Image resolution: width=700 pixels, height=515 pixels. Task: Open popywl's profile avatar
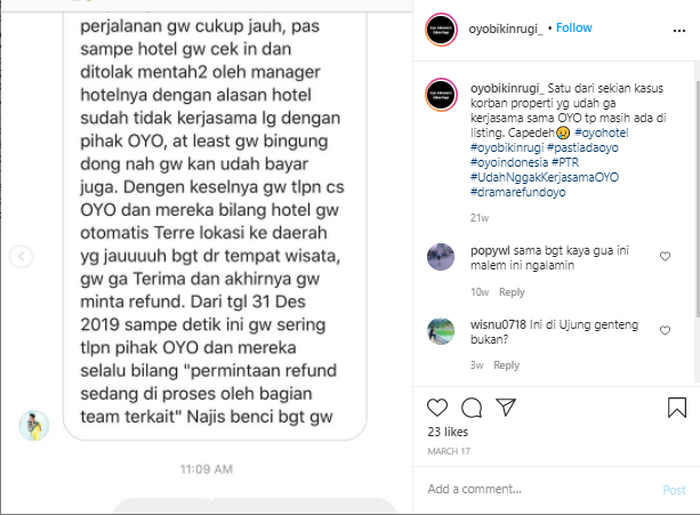[441, 257]
